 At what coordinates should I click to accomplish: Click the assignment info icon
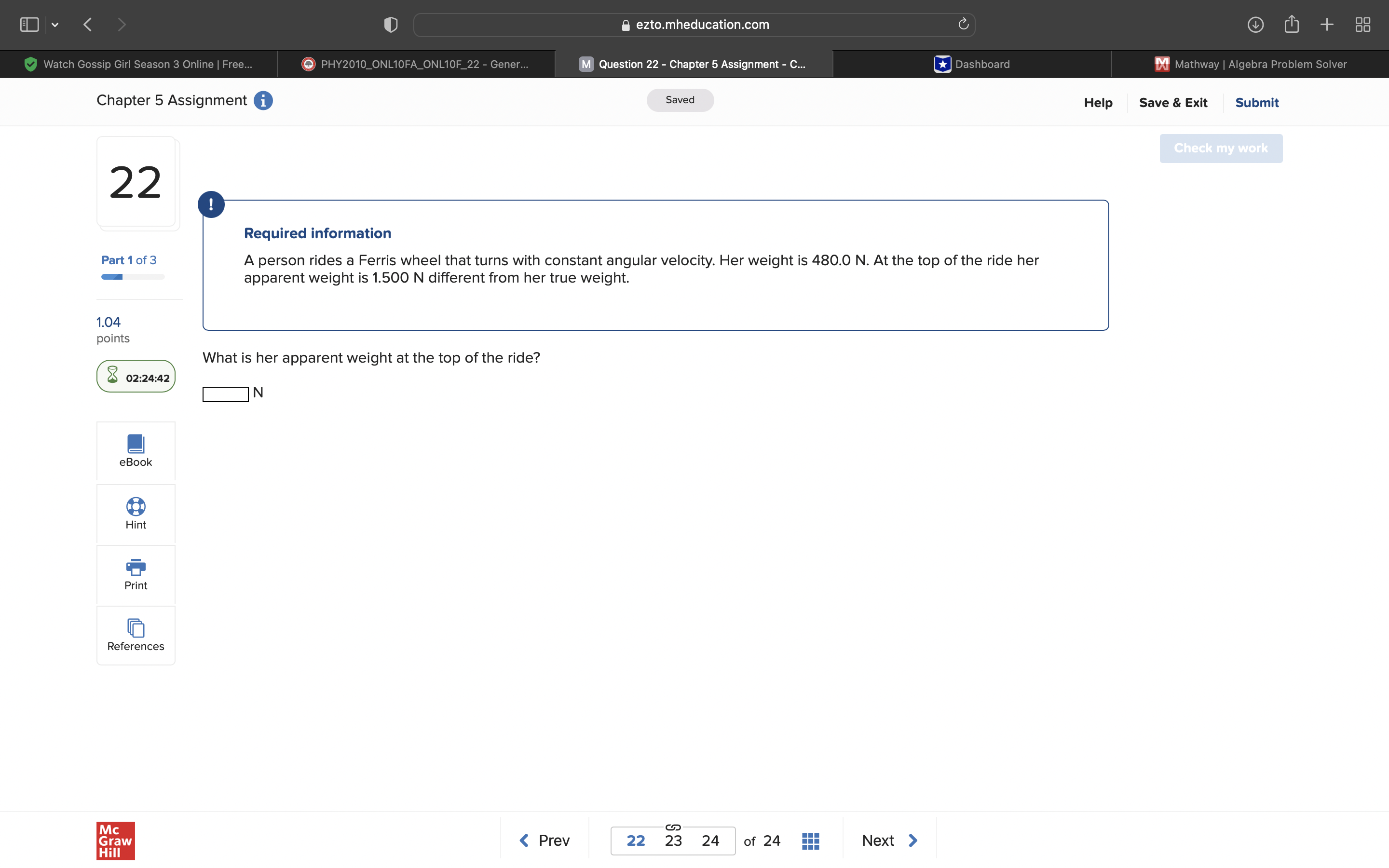pos(263,100)
